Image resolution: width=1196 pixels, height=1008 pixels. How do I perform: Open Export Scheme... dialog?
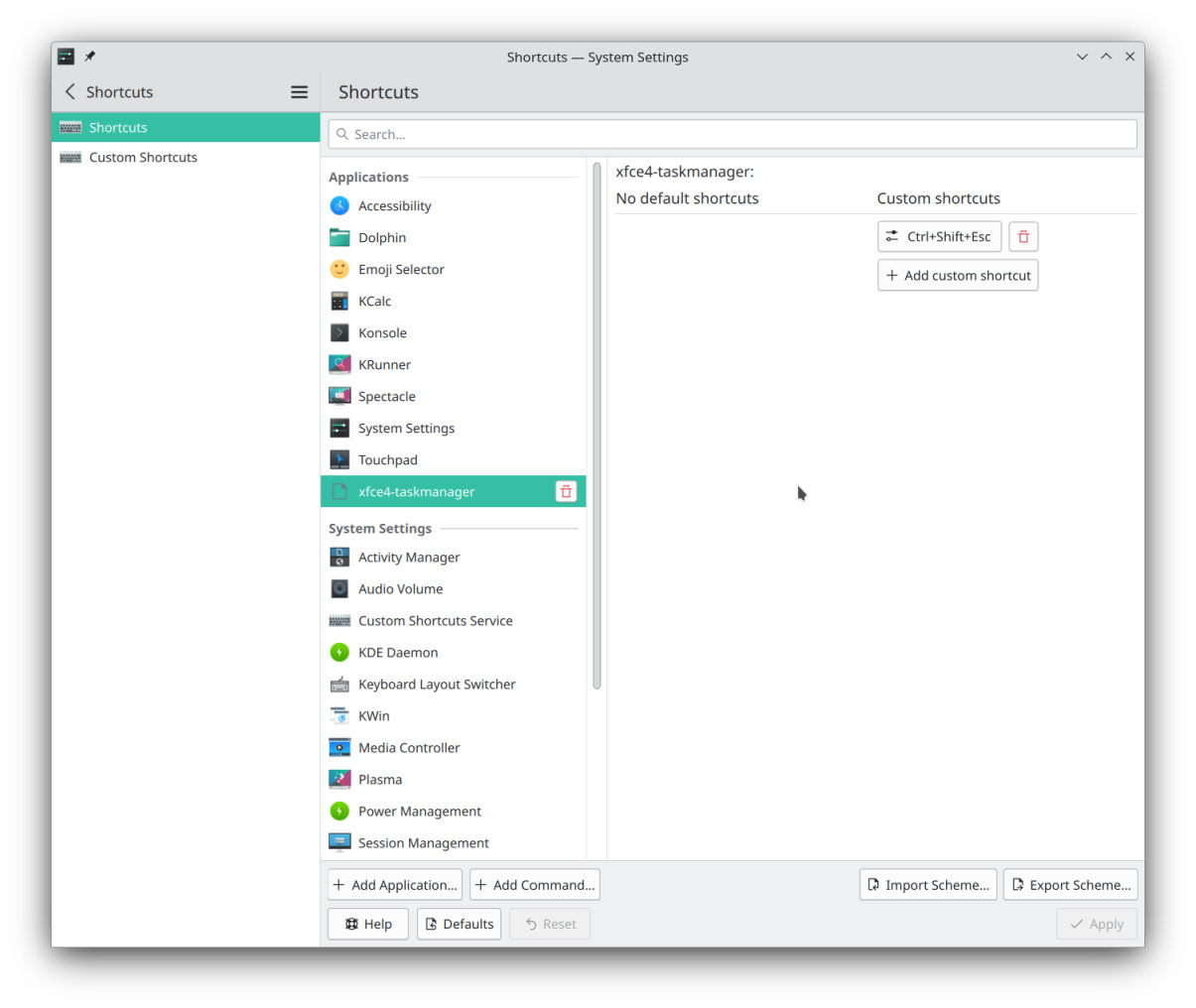click(1070, 884)
